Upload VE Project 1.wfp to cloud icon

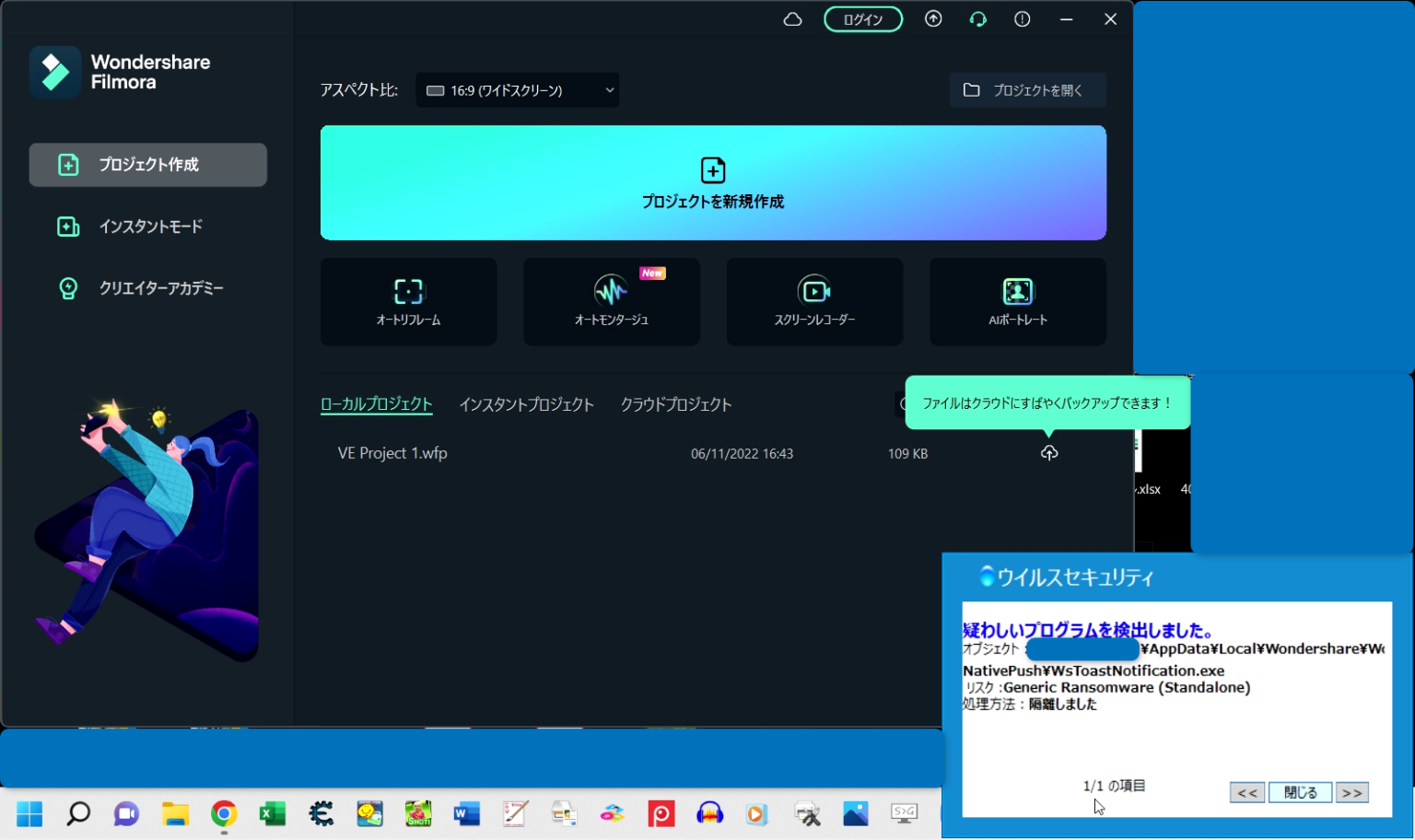1048,453
